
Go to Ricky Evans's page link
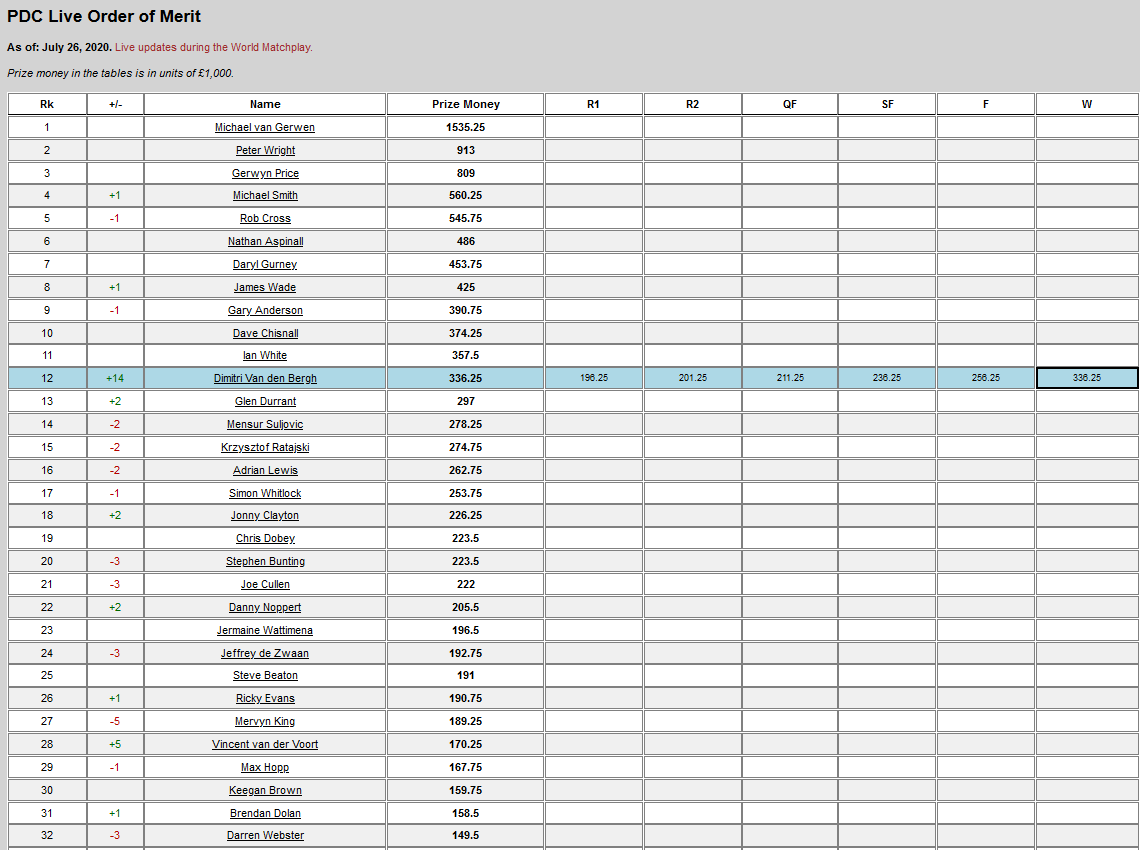click(x=265, y=699)
